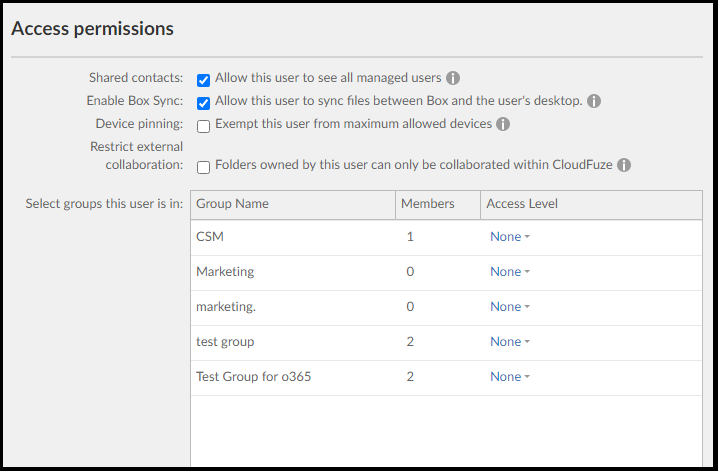Open info icon beside Box Sync description
The image size is (718, 471).
point(594,101)
